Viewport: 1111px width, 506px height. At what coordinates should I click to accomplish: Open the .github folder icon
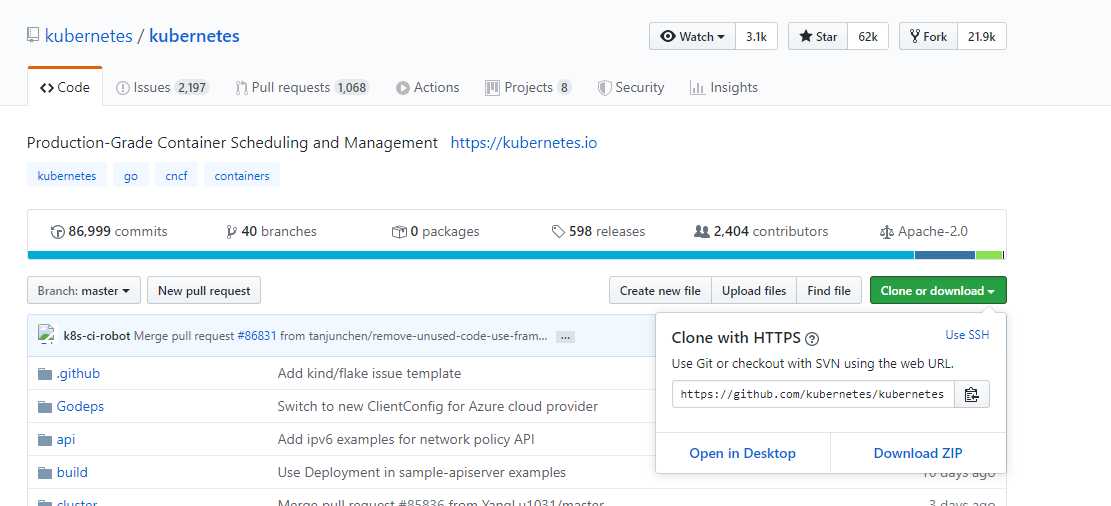45,373
